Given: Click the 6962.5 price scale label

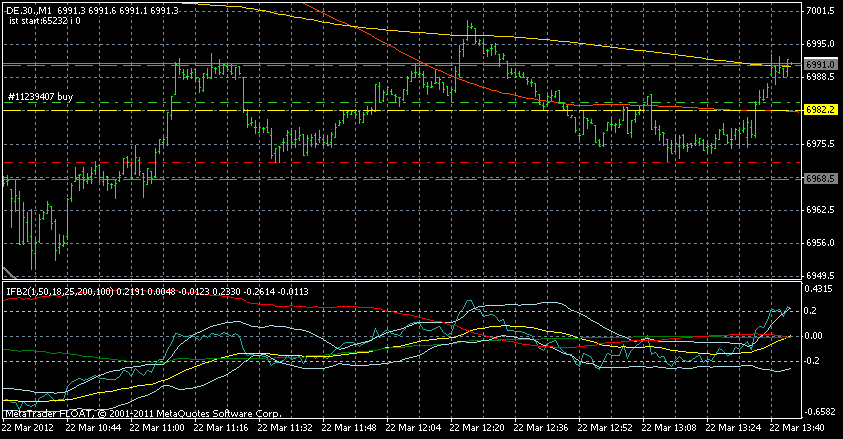Looking at the screenshot, I should (x=820, y=210).
